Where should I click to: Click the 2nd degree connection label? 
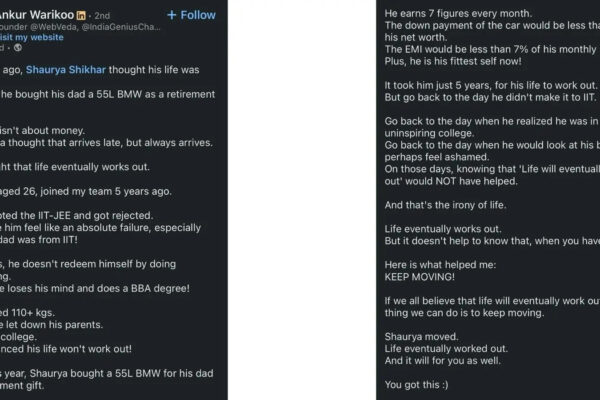click(x=102, y=16)
